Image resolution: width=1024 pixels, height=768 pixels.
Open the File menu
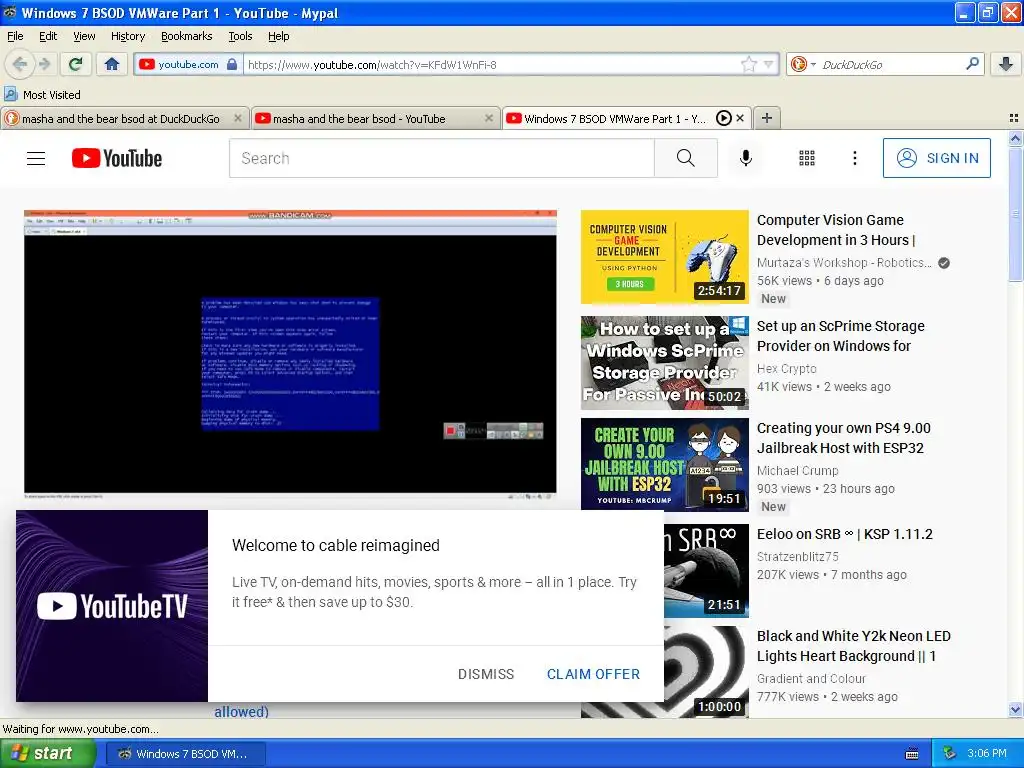(x=15, y=36)
